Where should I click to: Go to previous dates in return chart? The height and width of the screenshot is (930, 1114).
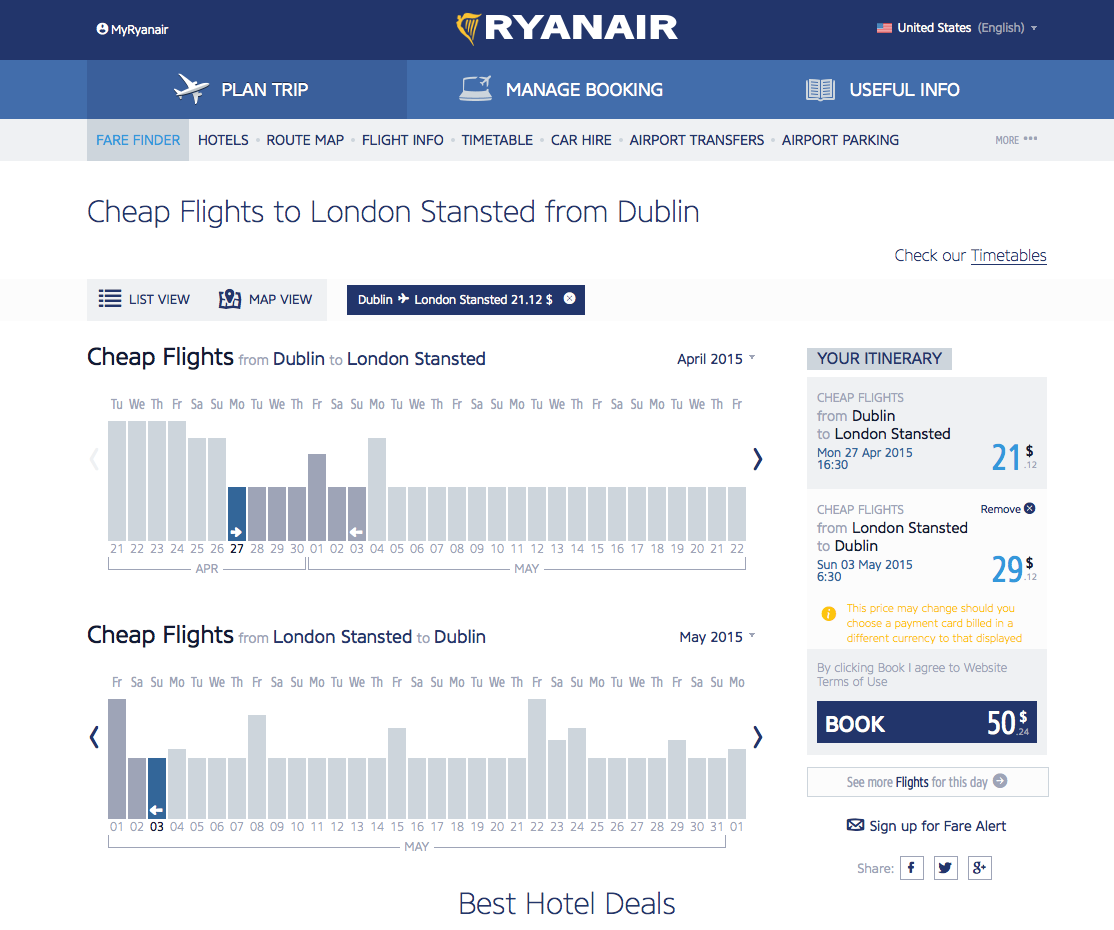tap(94, 737)
